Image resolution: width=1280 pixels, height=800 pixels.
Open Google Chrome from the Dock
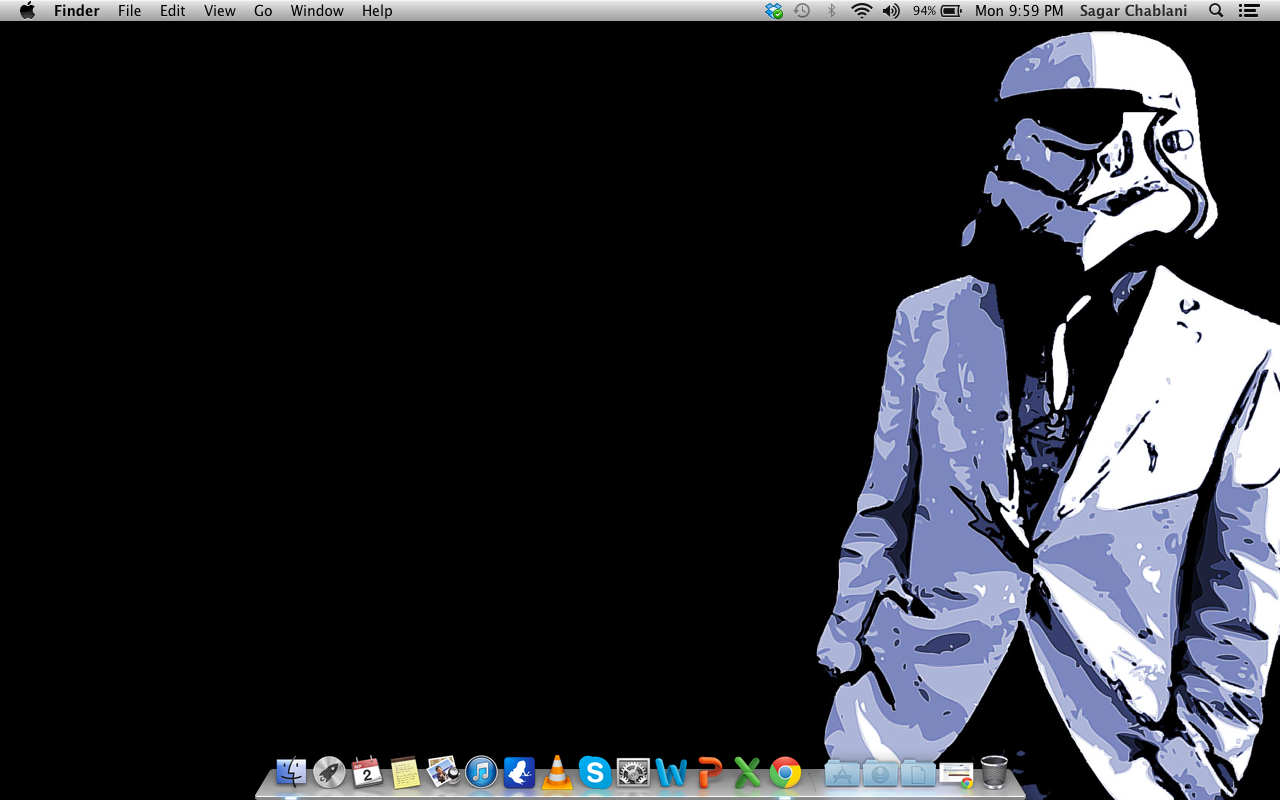coord(785,772)
